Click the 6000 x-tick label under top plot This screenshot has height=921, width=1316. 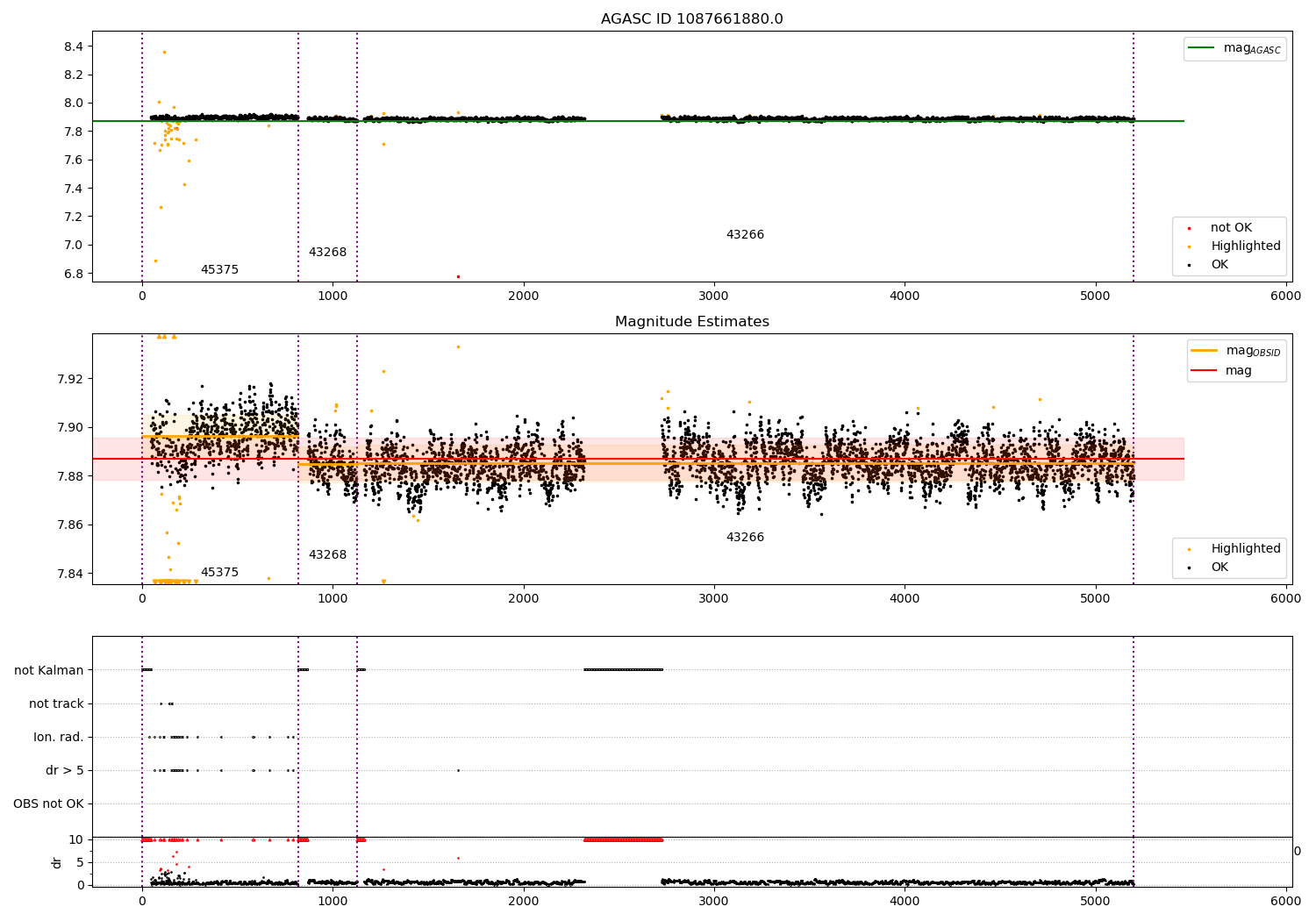coord(1286,296)
